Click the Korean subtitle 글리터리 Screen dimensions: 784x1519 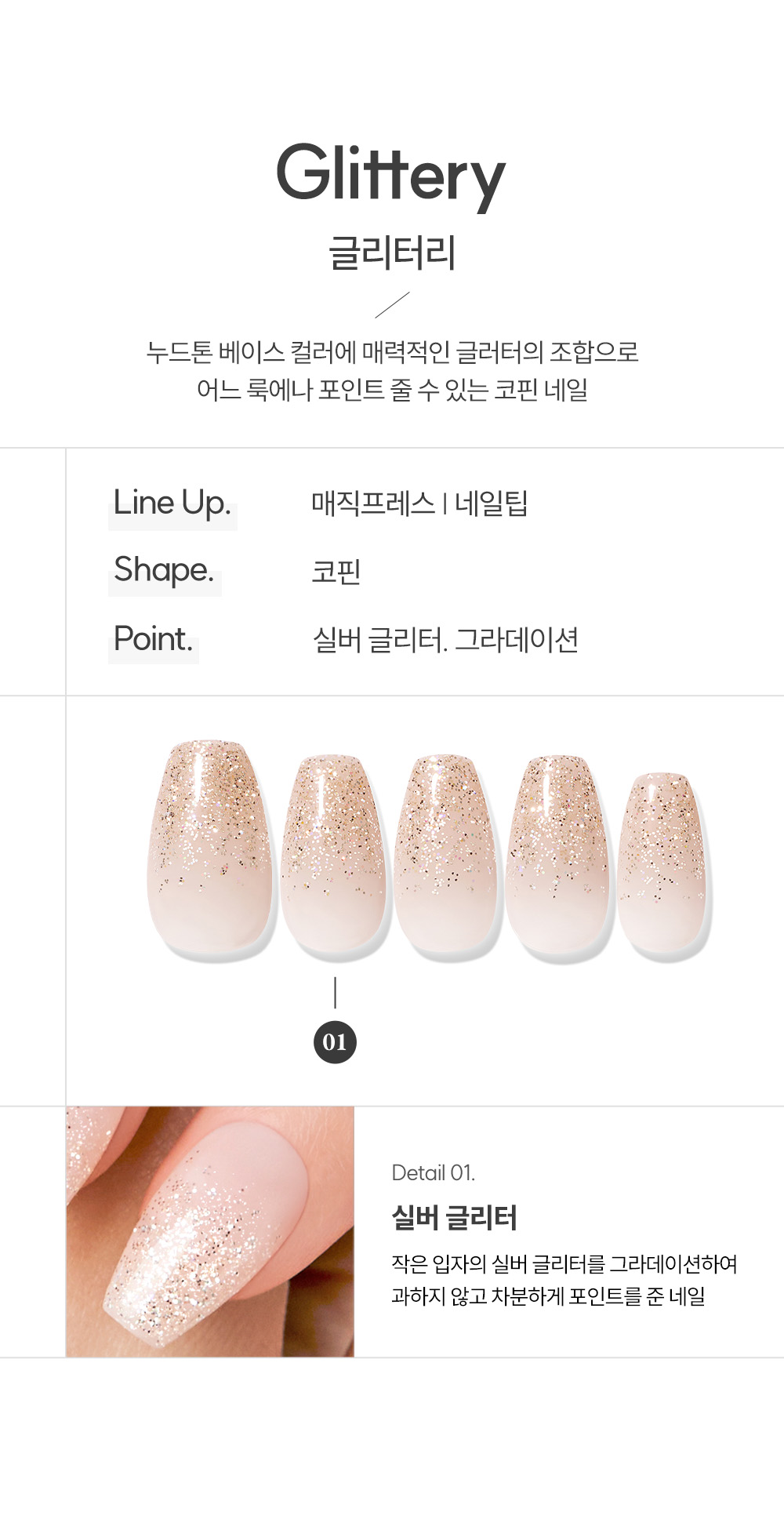[392, 253]
